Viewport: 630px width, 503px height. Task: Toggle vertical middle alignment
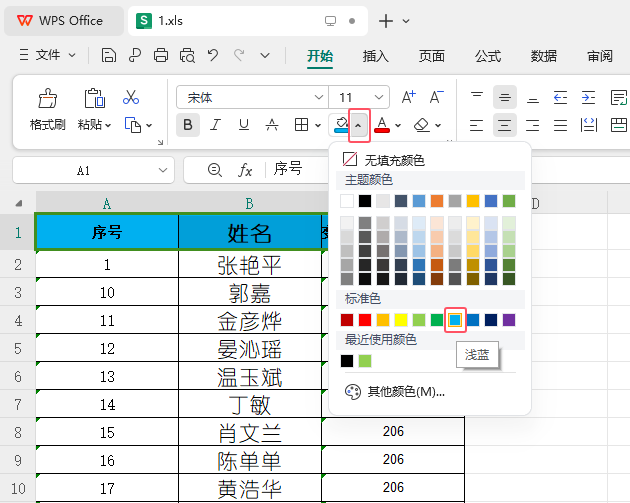point(505,97)
